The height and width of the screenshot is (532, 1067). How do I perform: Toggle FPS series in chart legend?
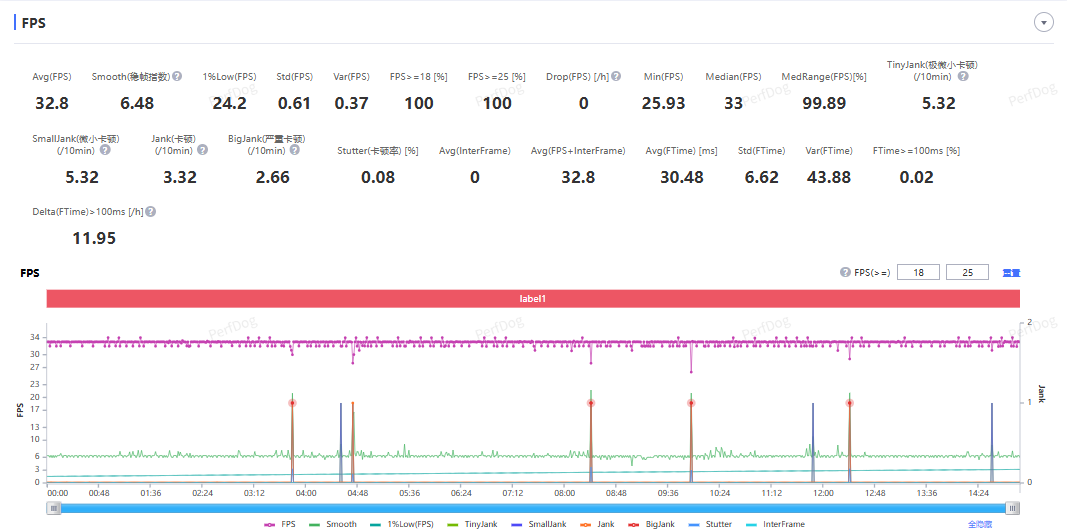coord(282,525)
